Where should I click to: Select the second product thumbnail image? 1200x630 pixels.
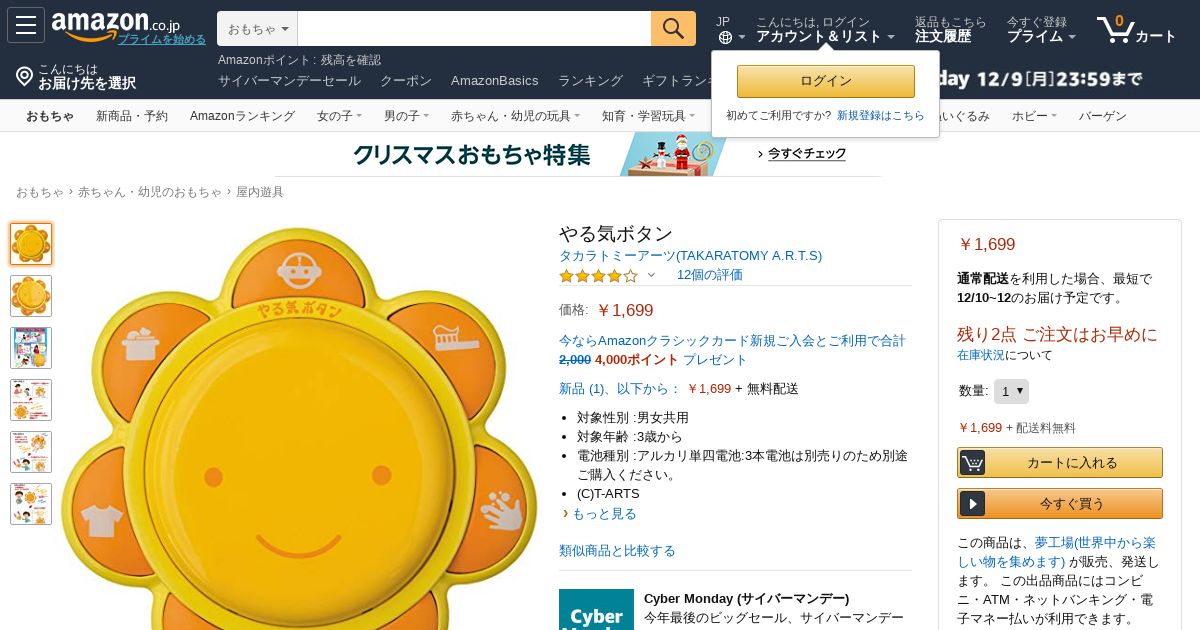click(x=31, y=296)
